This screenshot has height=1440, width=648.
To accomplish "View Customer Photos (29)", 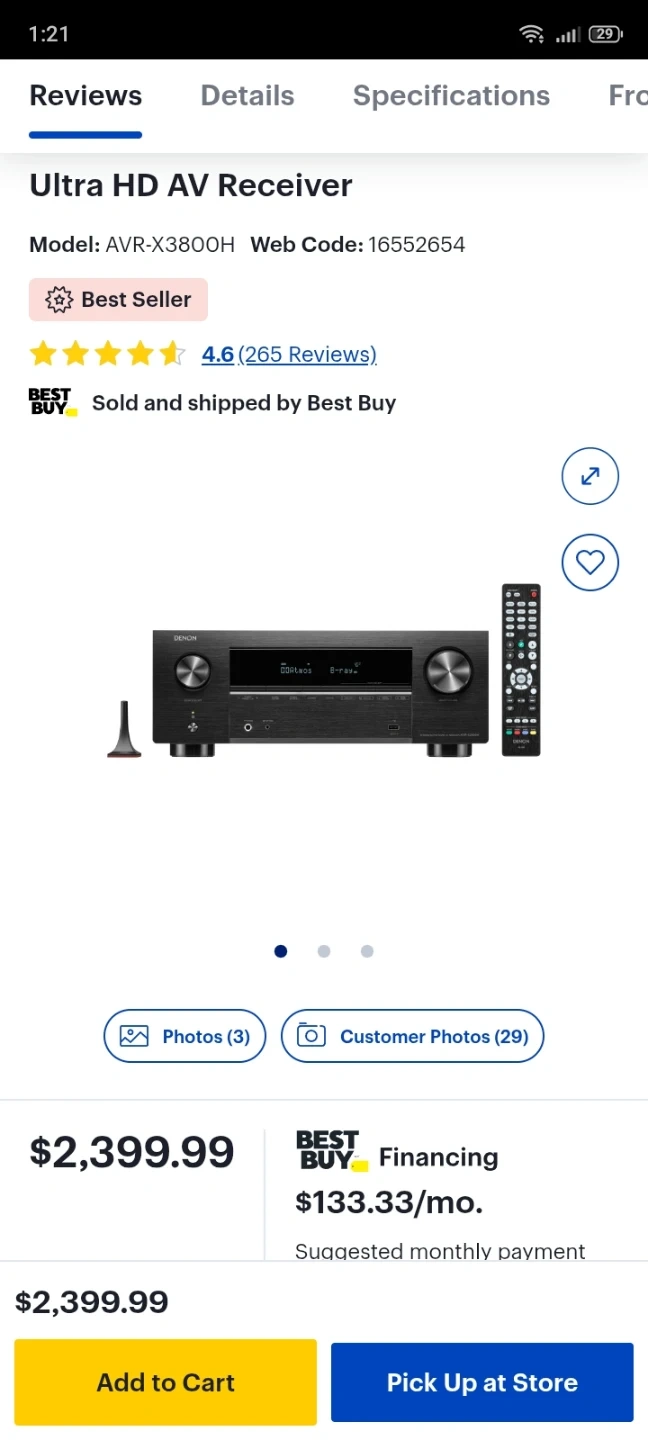I will coord(412,1036).
